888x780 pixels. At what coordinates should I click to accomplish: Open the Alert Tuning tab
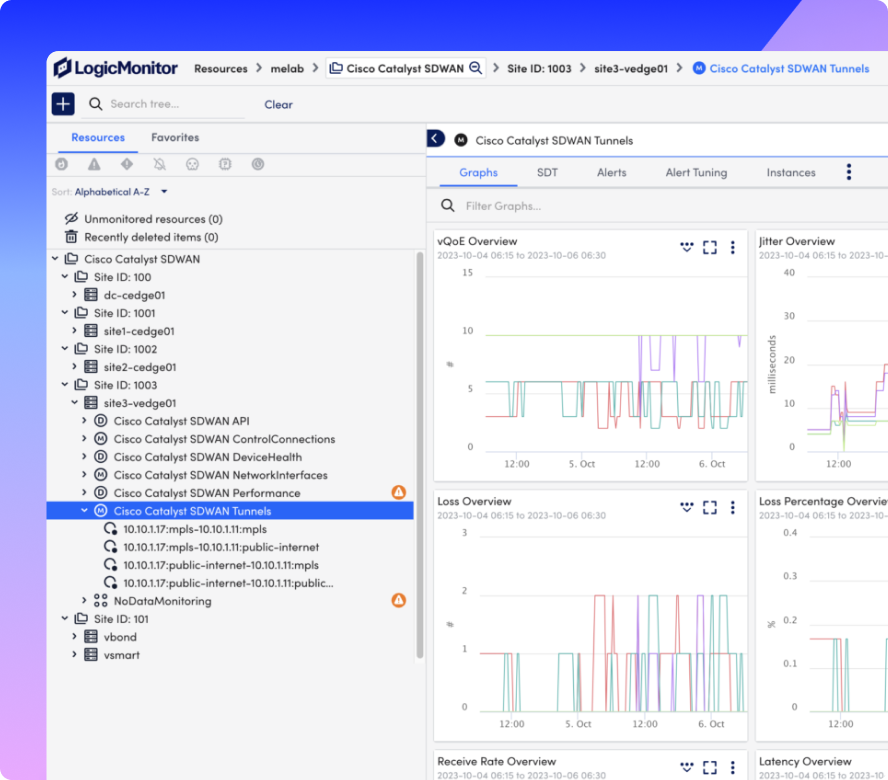(696, 172)
